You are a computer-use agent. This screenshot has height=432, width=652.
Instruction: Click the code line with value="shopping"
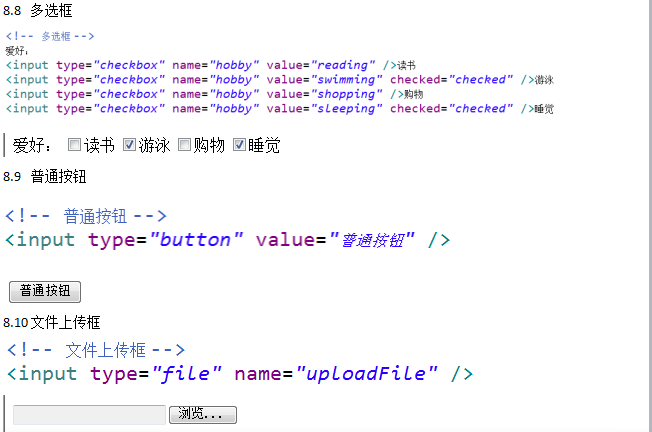click(214, 94)
